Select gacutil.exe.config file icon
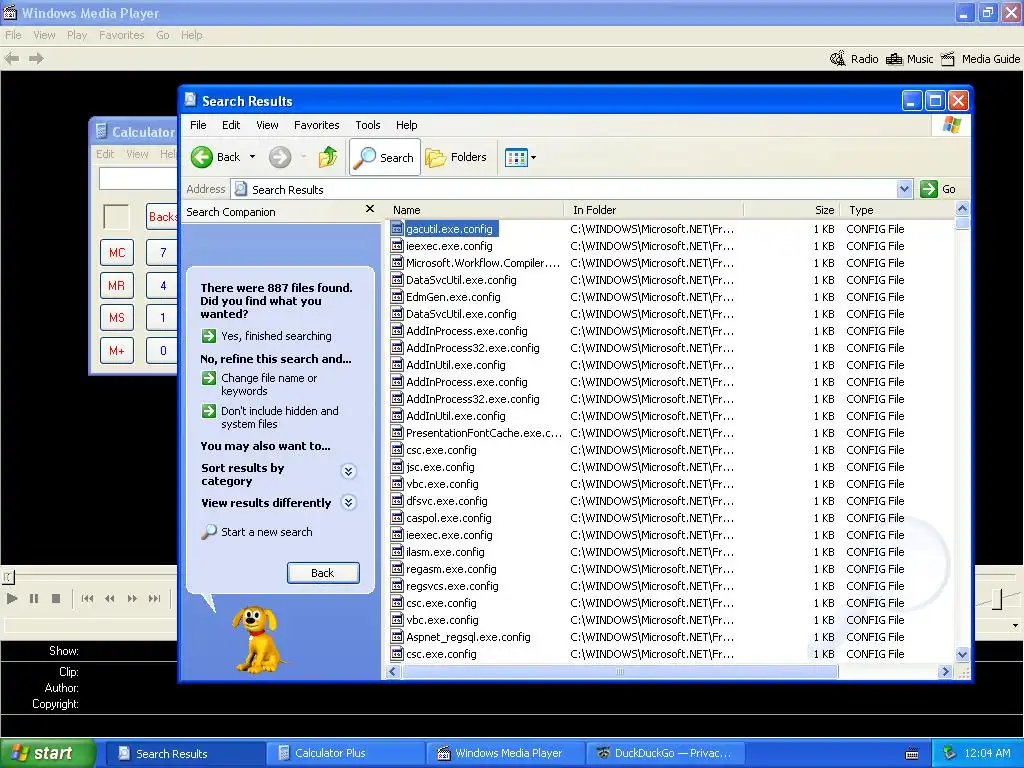The height and width of the screenshot is (768, 1024). coord(396,229)
